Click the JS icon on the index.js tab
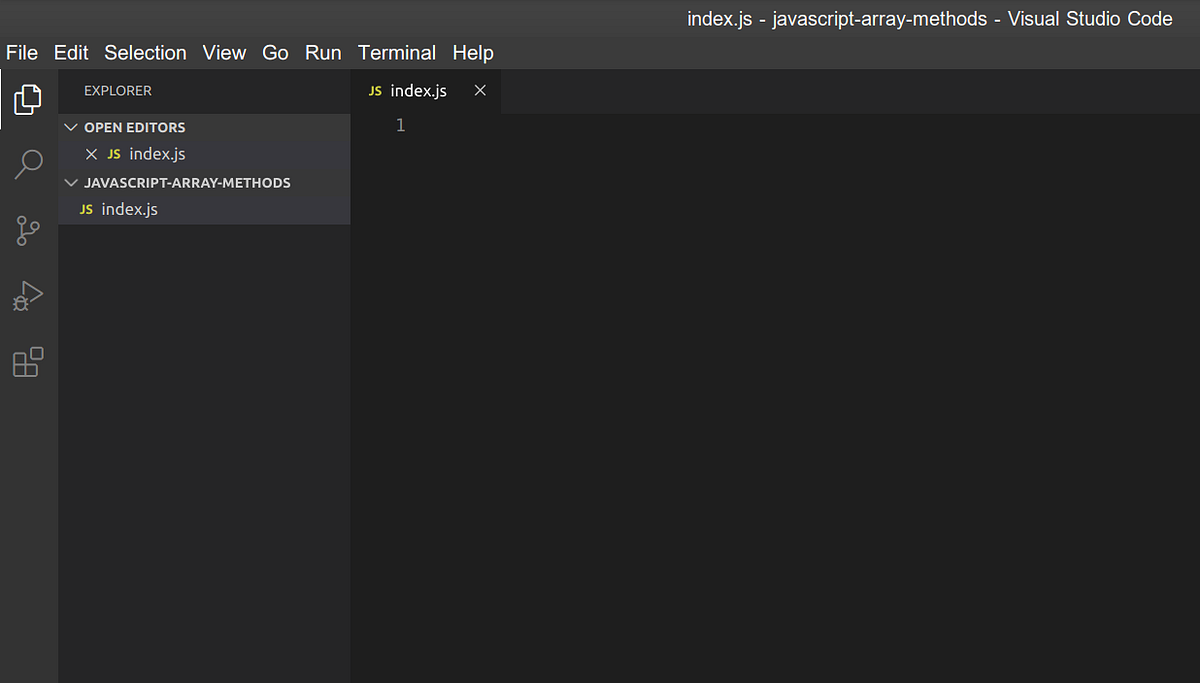The height and width of the screenshot is (683, 1200). [375, 90]
